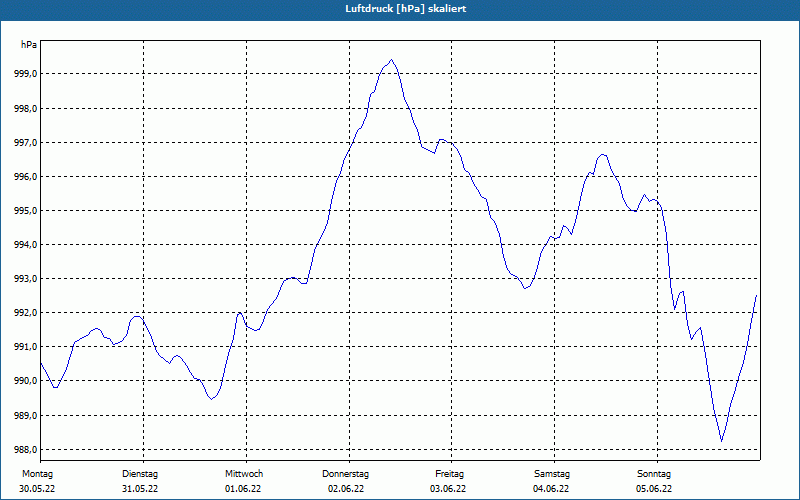The width and height of the screenshot is (800, 500).
Task: Click the 'Dienstag' day label
Action: click(140, 474)
